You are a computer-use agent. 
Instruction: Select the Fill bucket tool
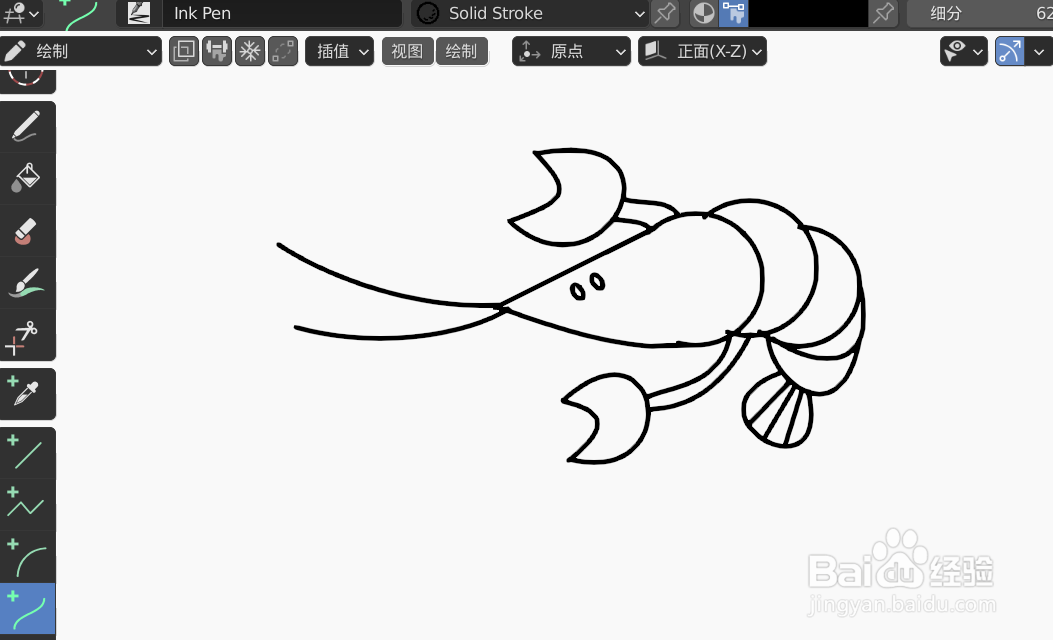[28, 179]
